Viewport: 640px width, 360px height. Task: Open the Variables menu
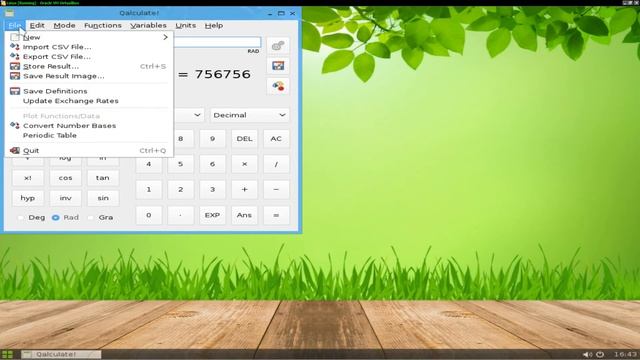pos(148,25)
